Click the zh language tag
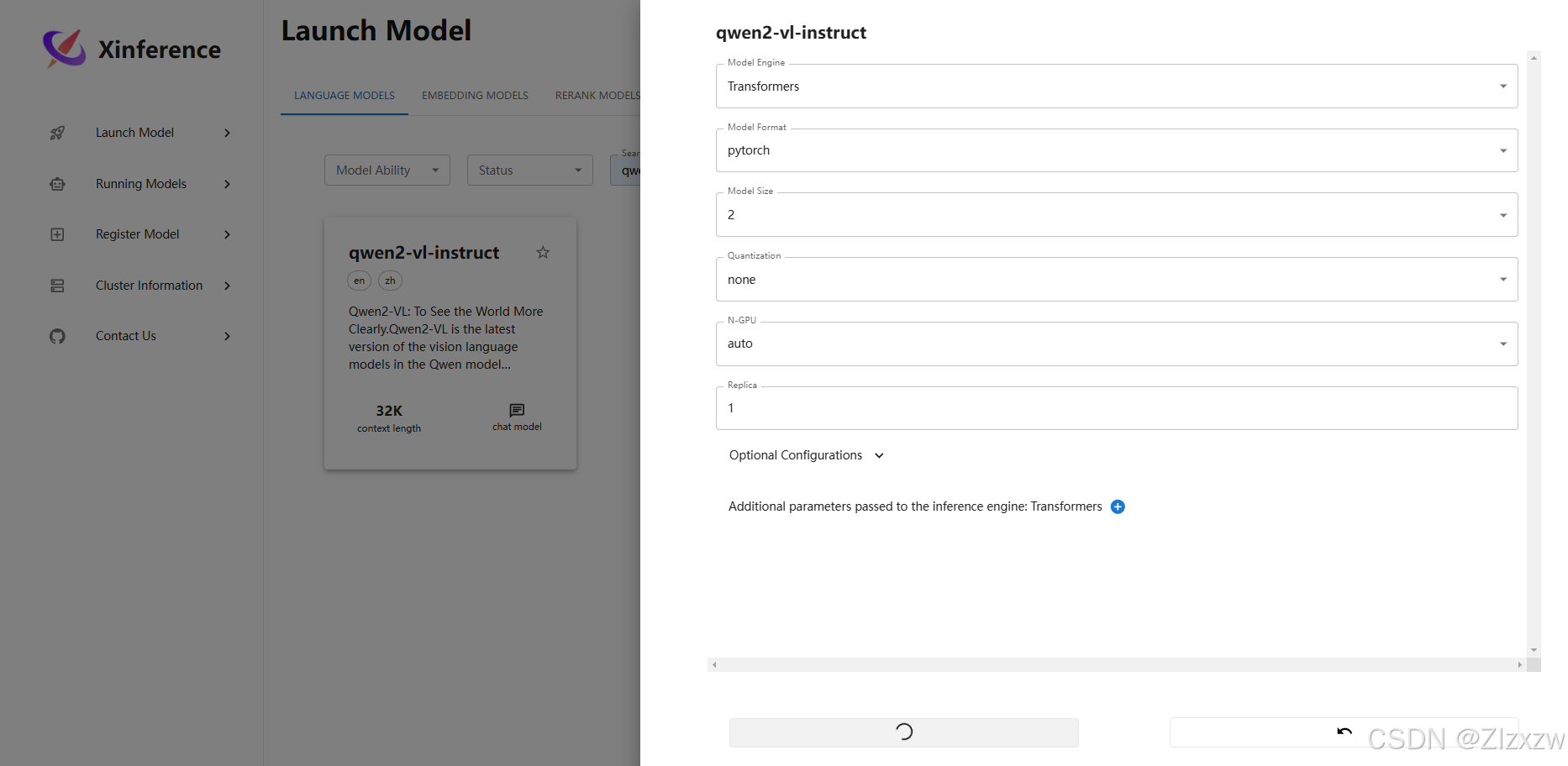Viewport: 1568px width, 766px height. [390, 281]
